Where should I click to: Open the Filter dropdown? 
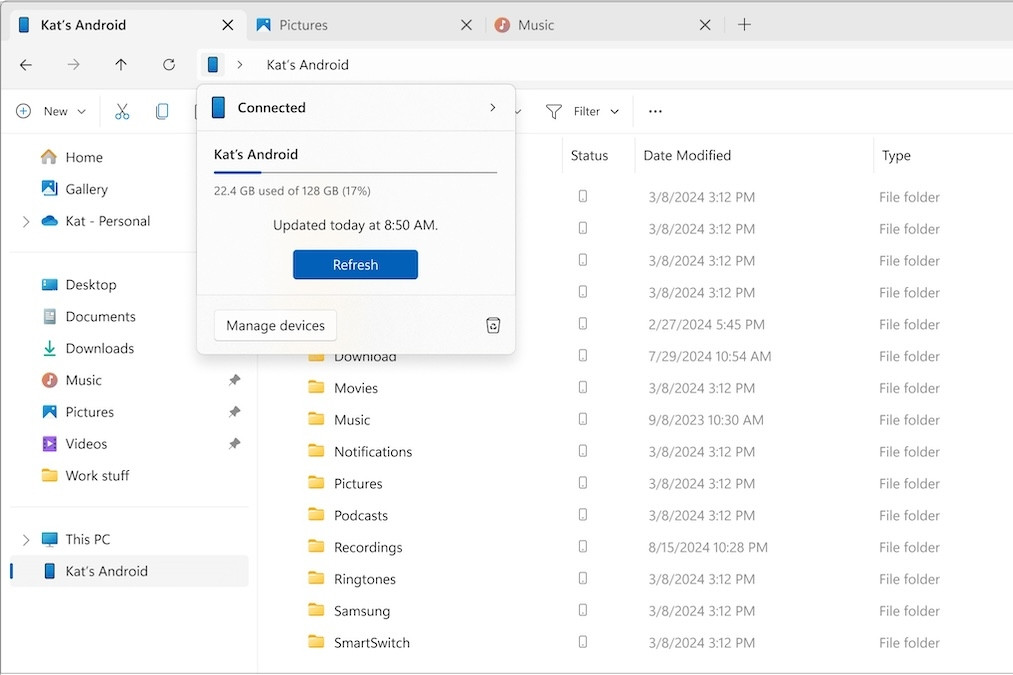tap(583, 112)
